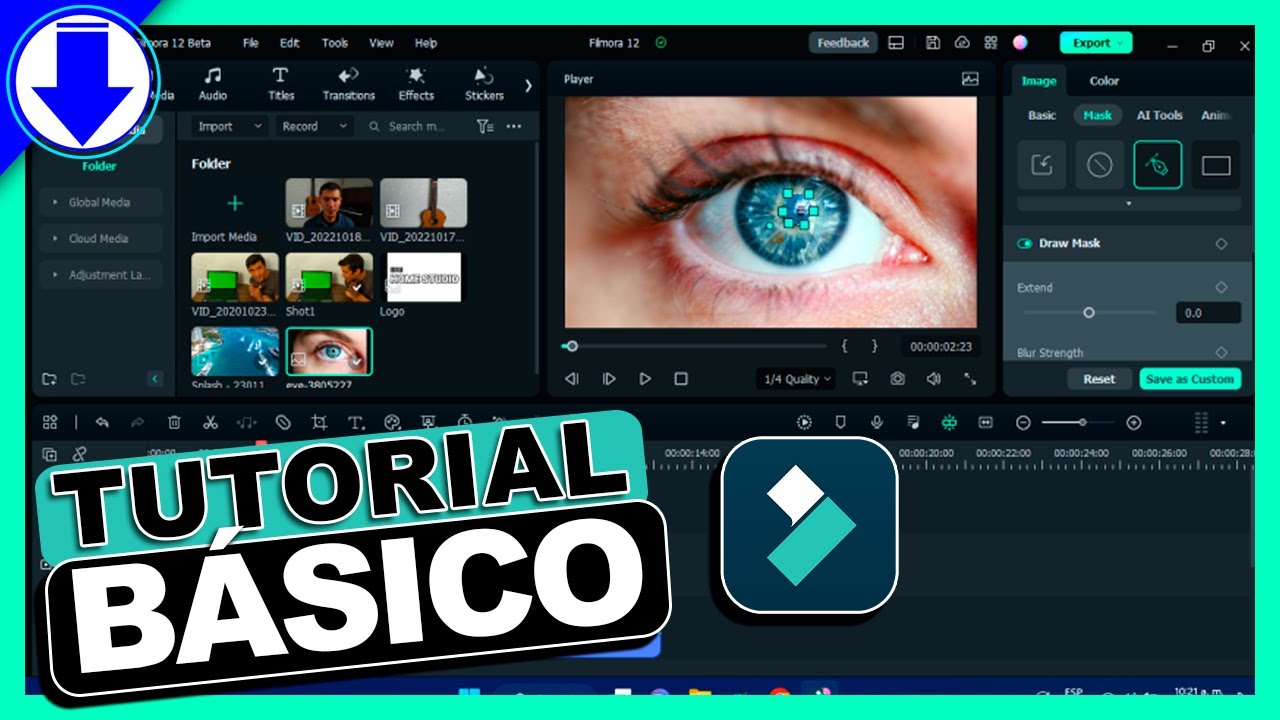Click the Extend keyframe diamond
Screen dimensions: 1280x720
tap(1221, 287)
